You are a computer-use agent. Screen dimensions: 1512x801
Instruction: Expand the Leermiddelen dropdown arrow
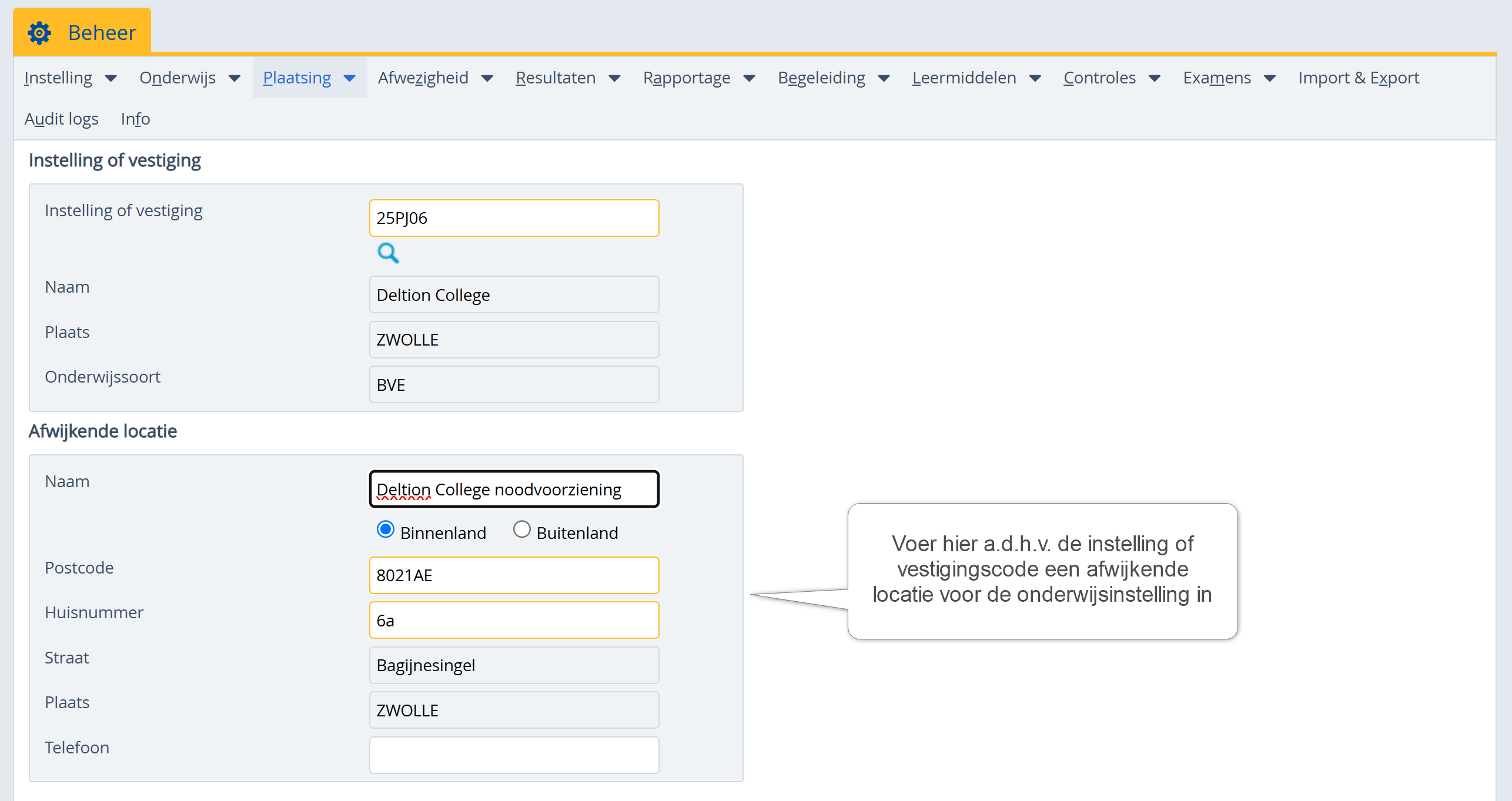coord(1035,78)
